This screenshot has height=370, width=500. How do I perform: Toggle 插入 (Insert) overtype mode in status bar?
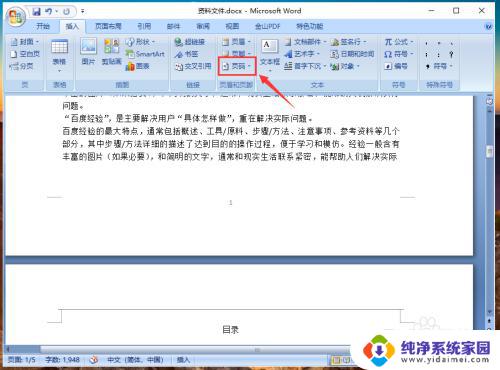pos(183,360)
